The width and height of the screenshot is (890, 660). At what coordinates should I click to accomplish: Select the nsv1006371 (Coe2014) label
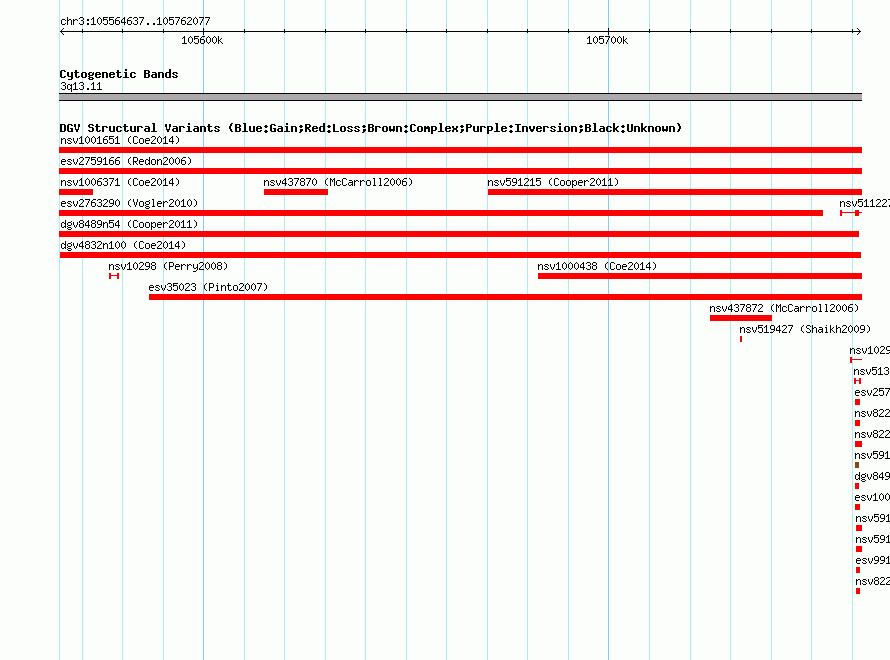120,182
